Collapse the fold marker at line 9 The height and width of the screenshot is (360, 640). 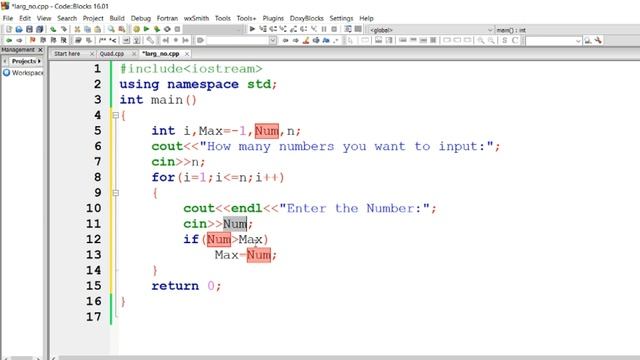coord(116,193)
